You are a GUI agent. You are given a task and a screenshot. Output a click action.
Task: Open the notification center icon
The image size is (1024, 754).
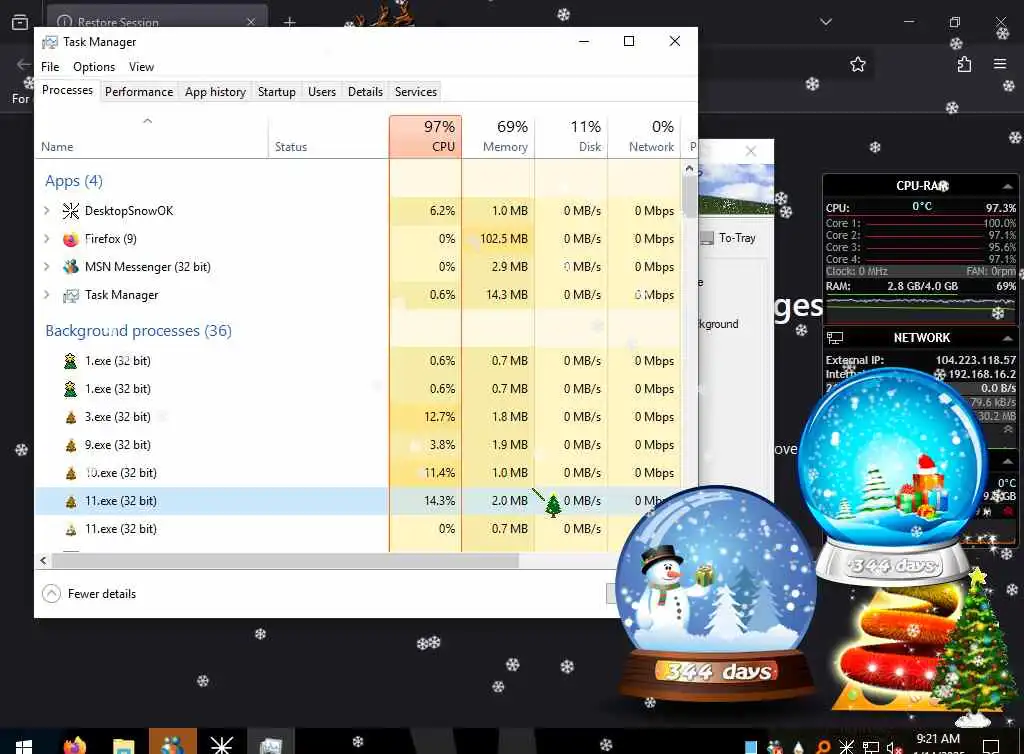click(x=991, y=746)
